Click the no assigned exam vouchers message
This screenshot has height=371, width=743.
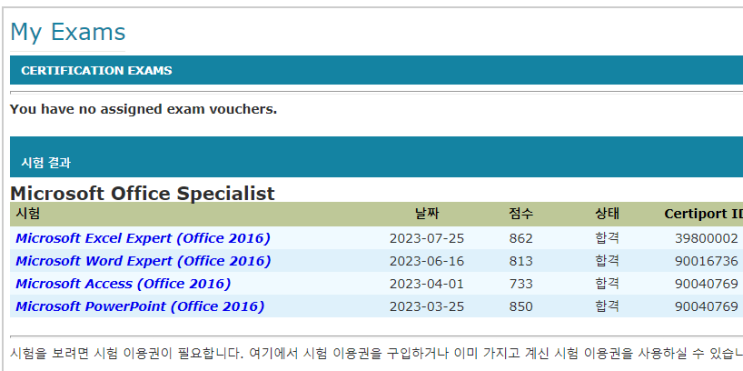(x=143, y=109)
